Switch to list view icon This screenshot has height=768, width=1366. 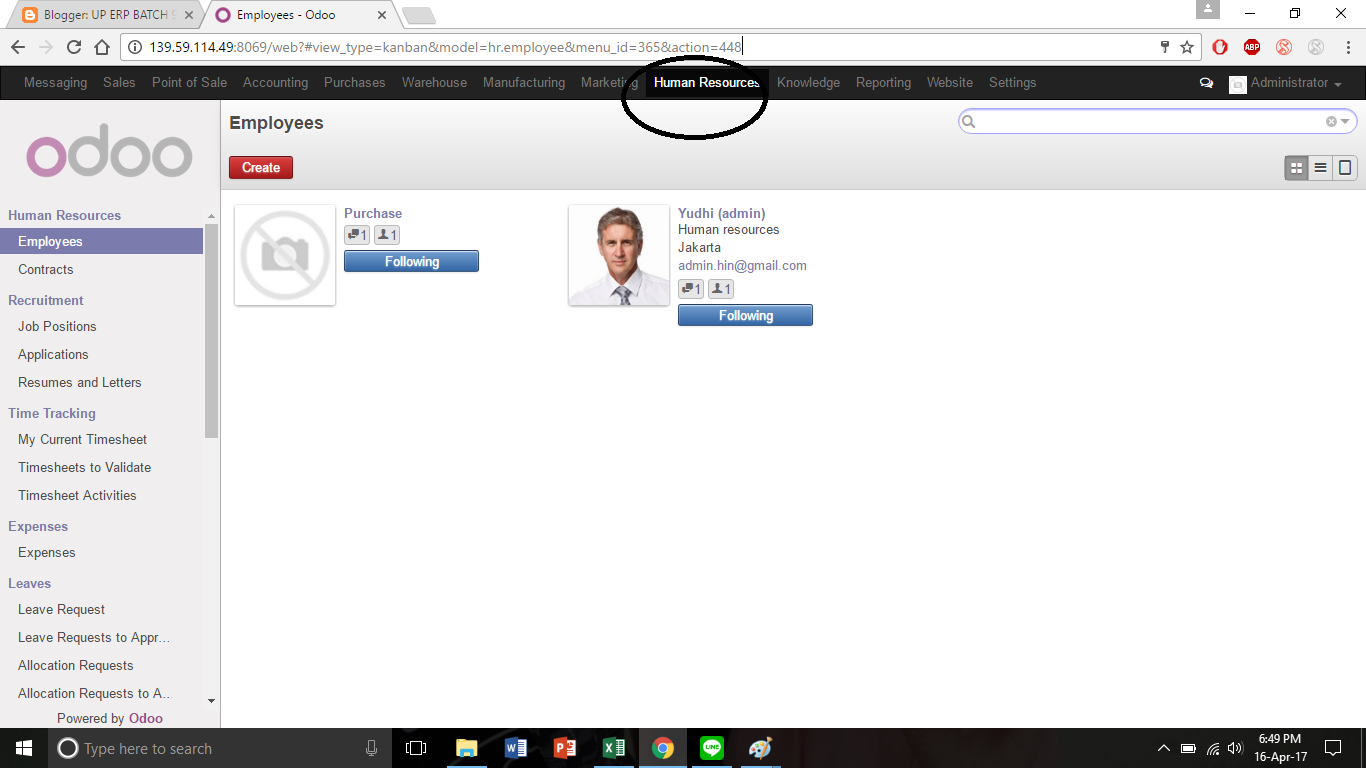click(1321, 168)
